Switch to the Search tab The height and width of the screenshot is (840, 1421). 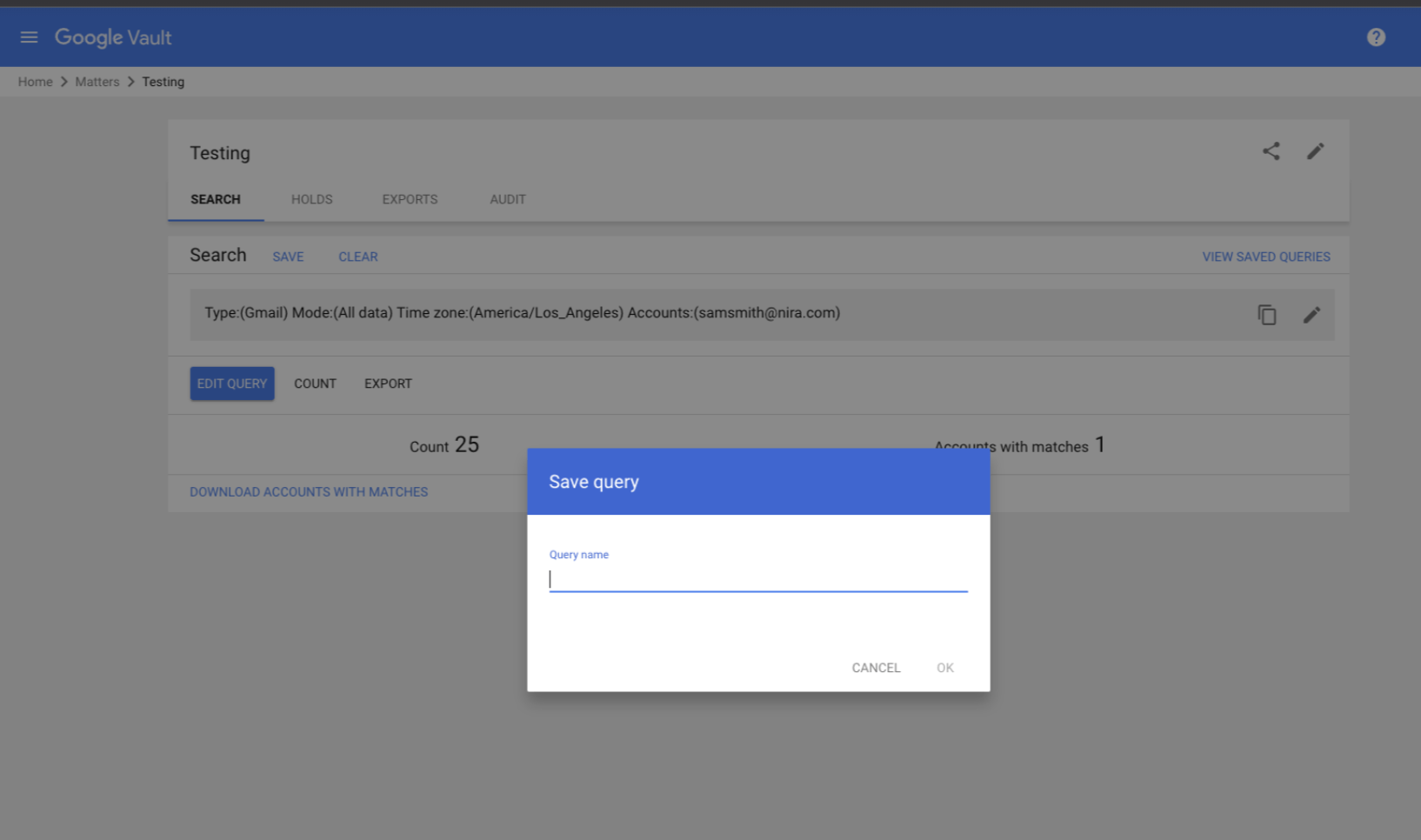(216, 199)
